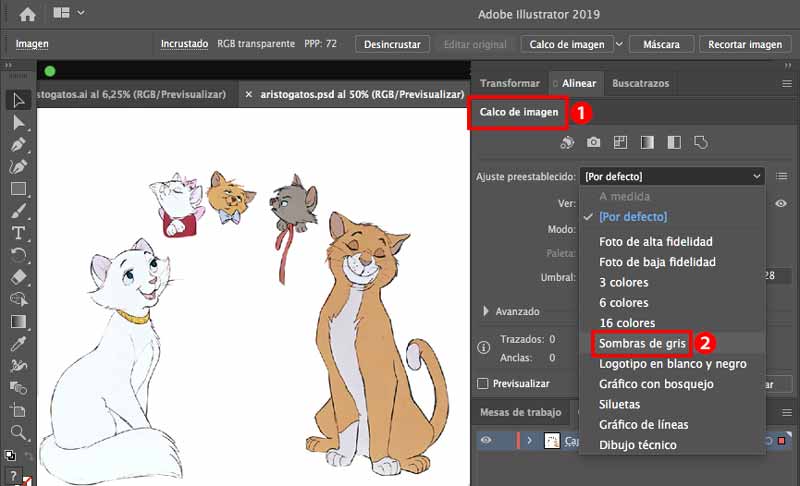The image size is (800, 486).
Task: Go to the Home screen icon
Action: (x=27, y=14)
